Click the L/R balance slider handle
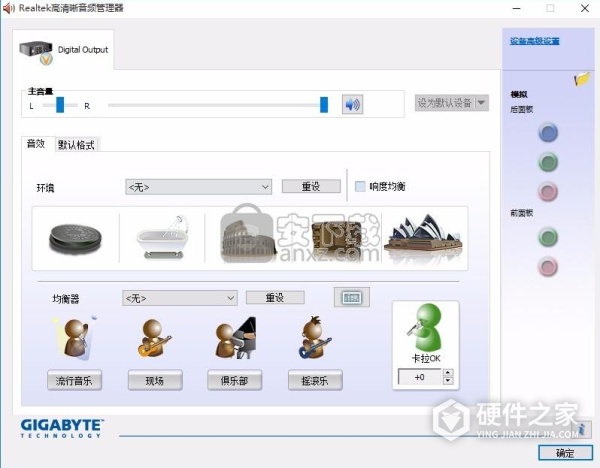Image resolution: width=600 pixels, height=468 pixels. coord(60,104)
